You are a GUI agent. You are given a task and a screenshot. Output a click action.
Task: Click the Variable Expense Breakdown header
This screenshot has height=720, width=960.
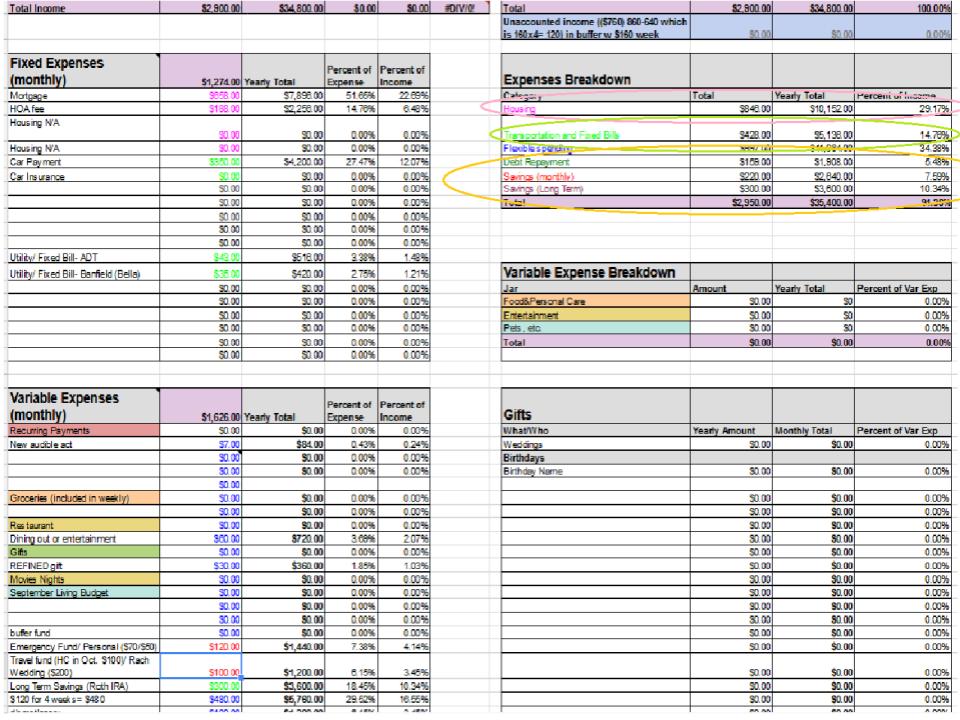coord(595,272)
